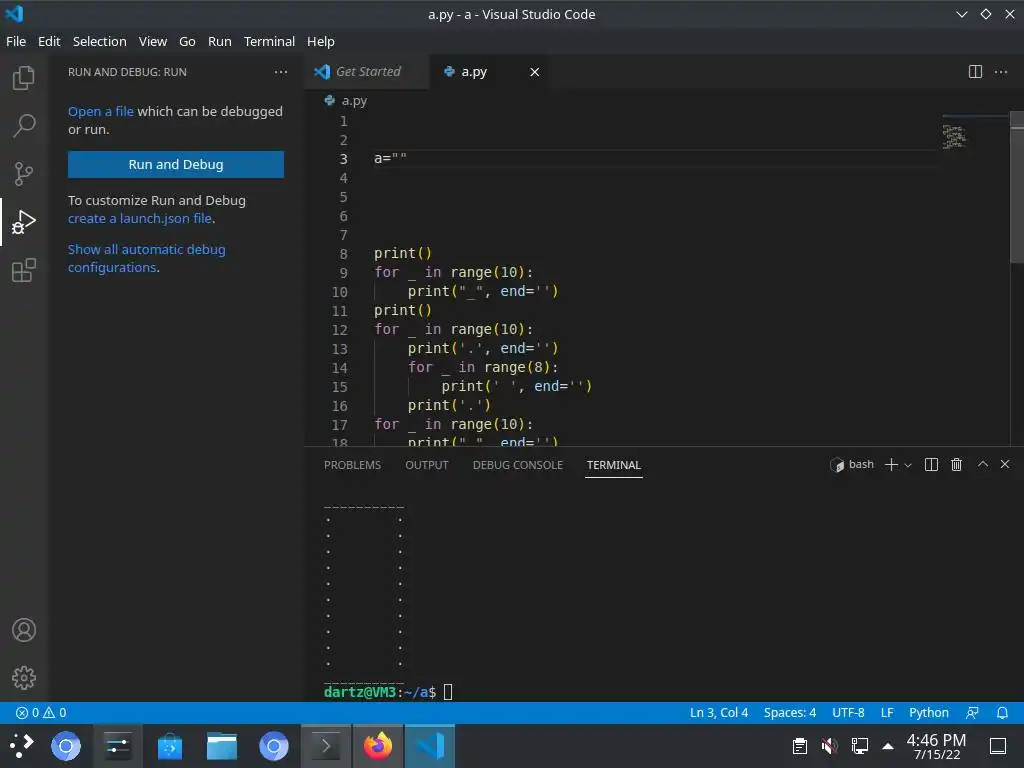Screen dimensions: 1024x768
Task: Select language mode Python in status bar
Action: pos(929,712)
